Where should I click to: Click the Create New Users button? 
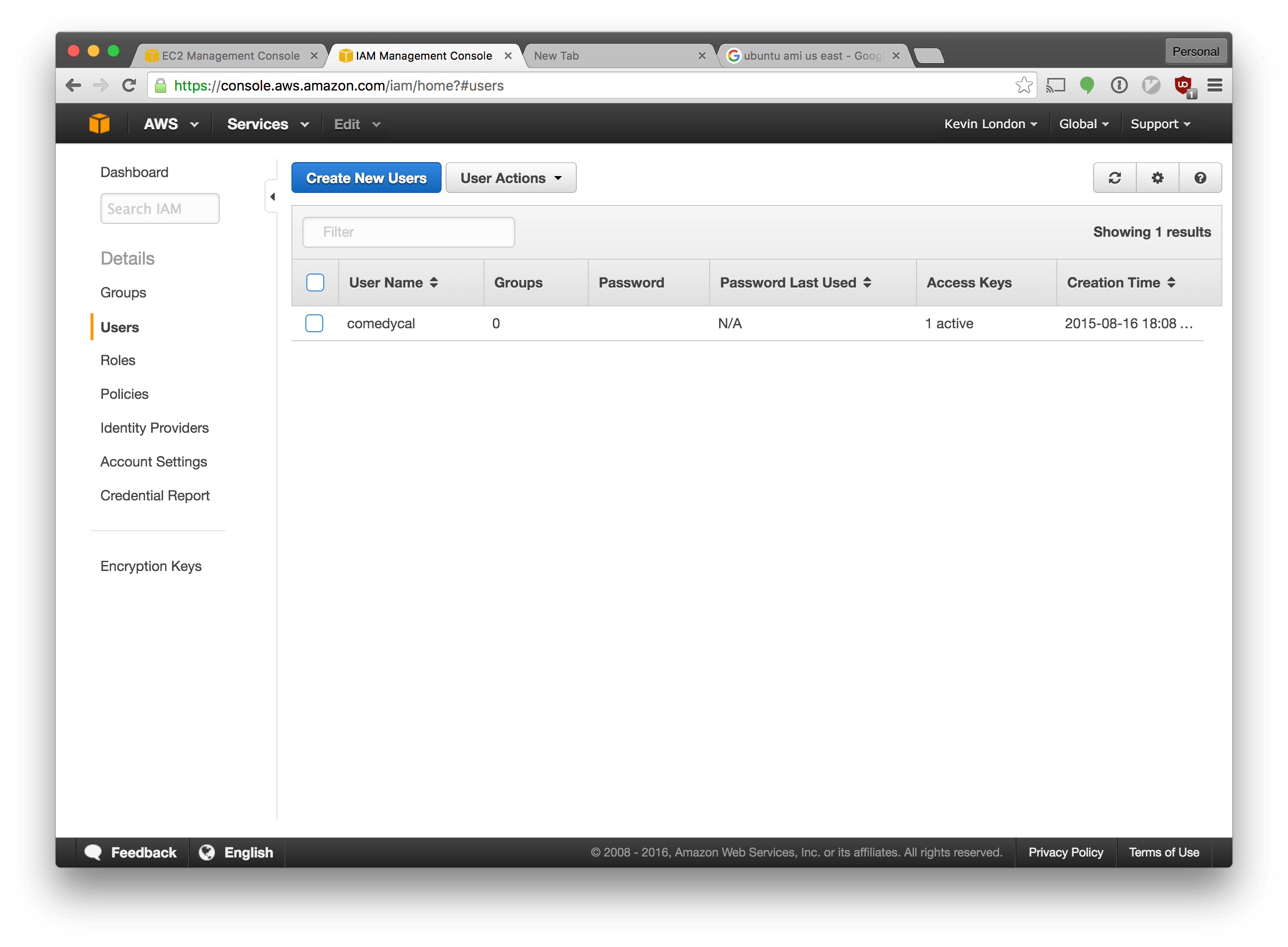366,178
